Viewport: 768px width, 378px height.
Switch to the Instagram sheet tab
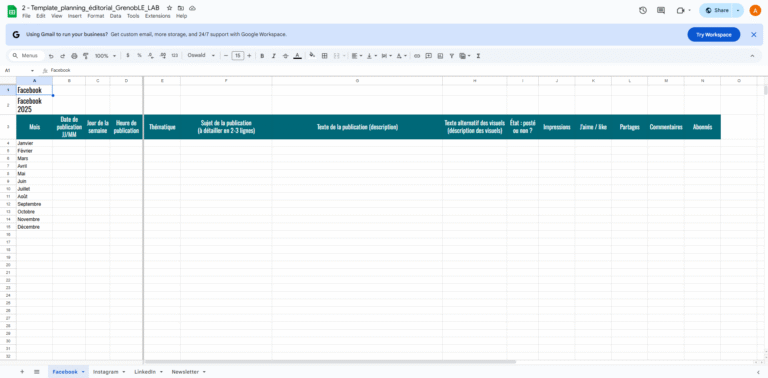(x=106, y=372)
